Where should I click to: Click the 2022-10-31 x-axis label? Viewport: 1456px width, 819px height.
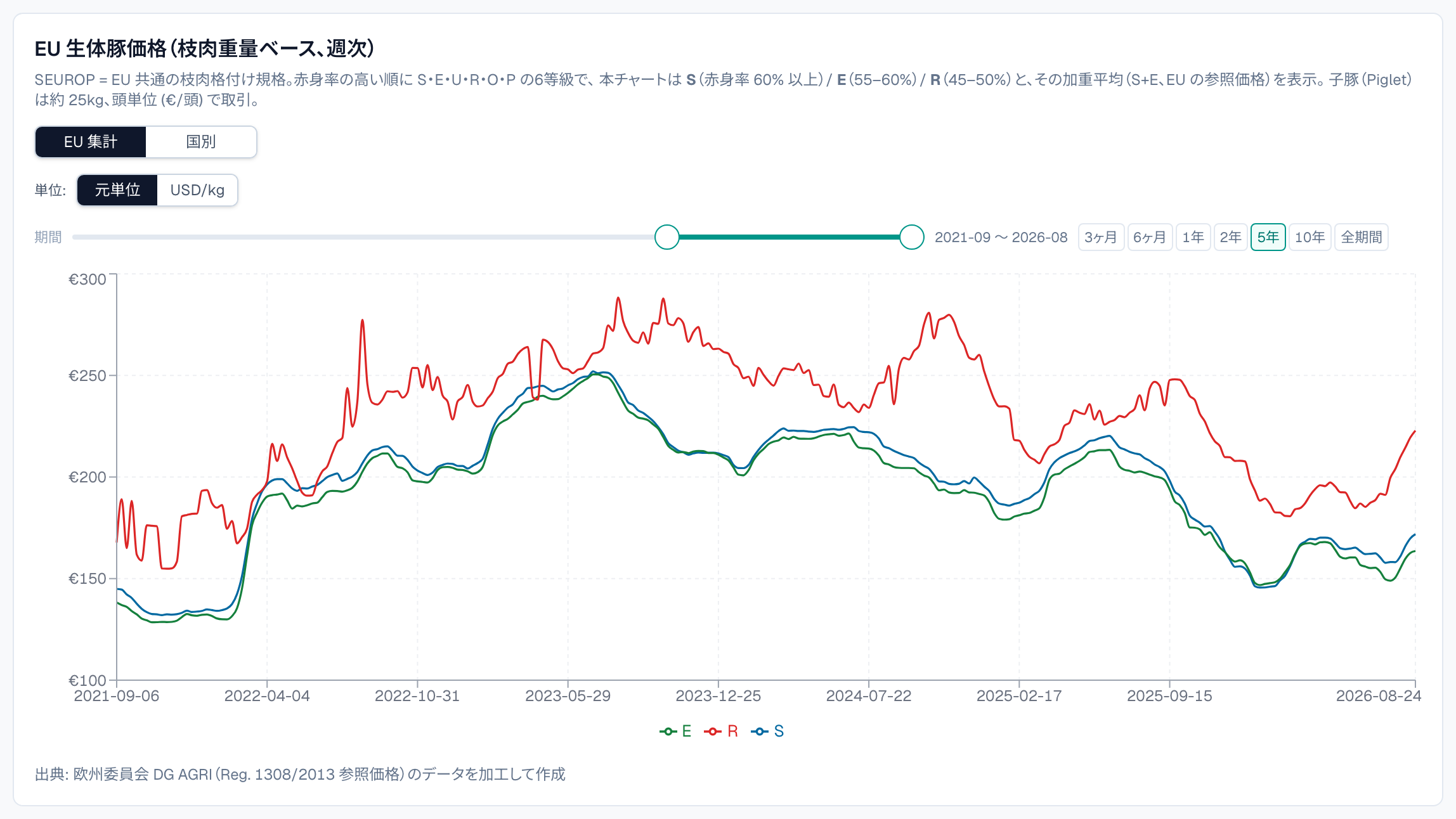(417, 696)
